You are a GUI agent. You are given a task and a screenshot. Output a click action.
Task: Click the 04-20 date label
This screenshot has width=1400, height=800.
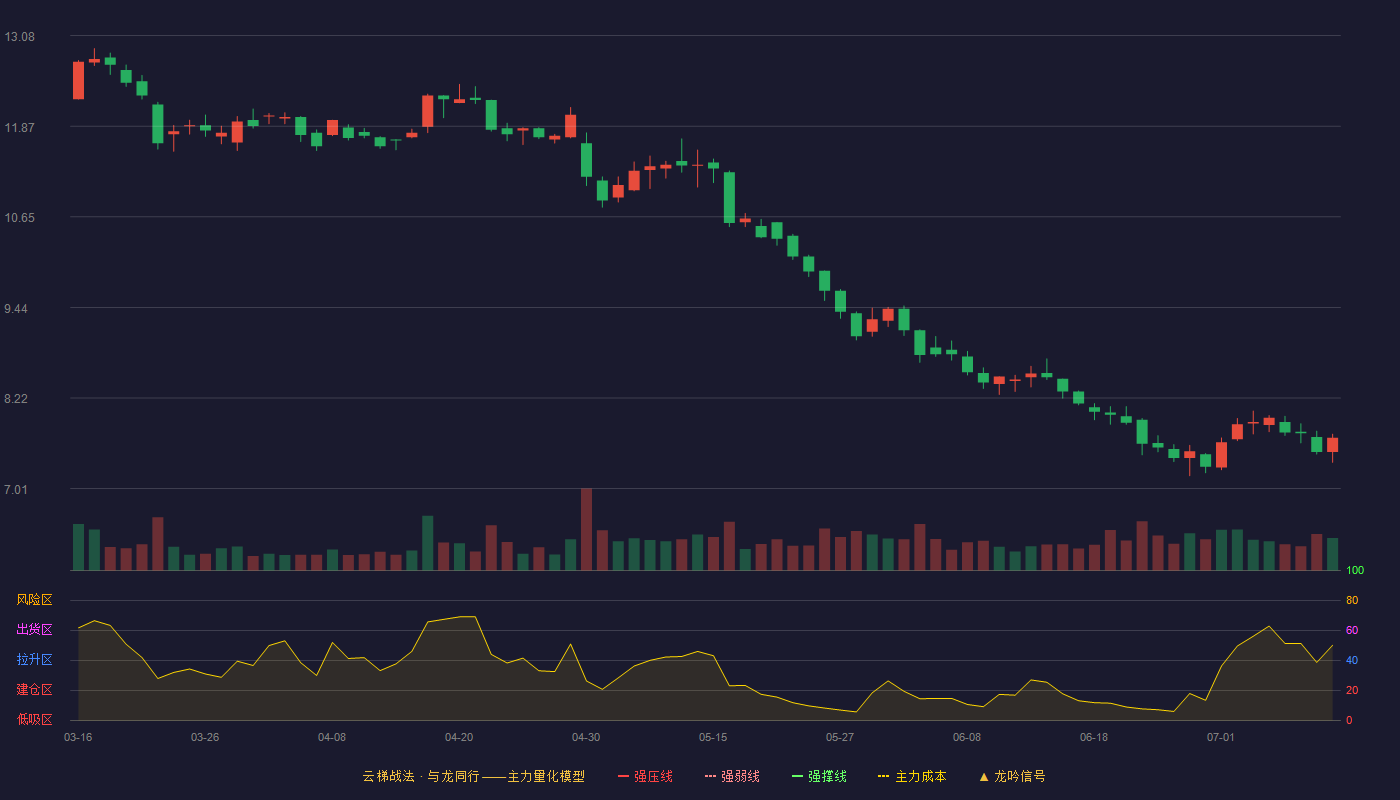(459, 737)
